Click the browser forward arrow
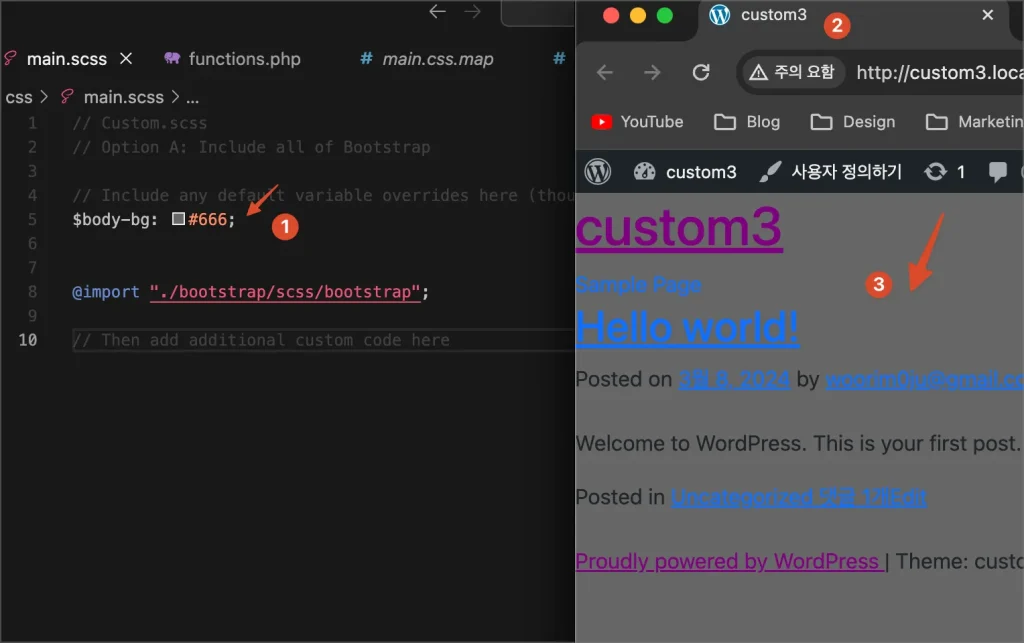The width and height of the screenshot is (1024, 643). (x=652, y=73)
